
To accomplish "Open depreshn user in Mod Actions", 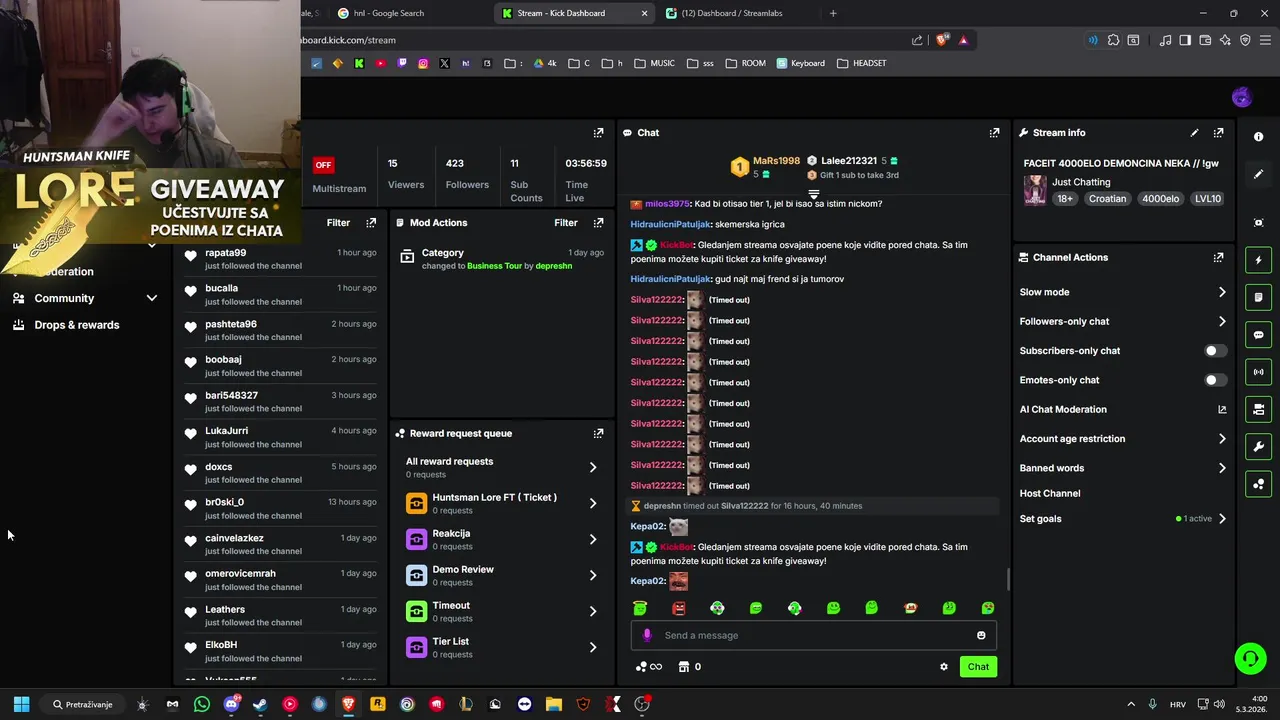I will 554,266.
